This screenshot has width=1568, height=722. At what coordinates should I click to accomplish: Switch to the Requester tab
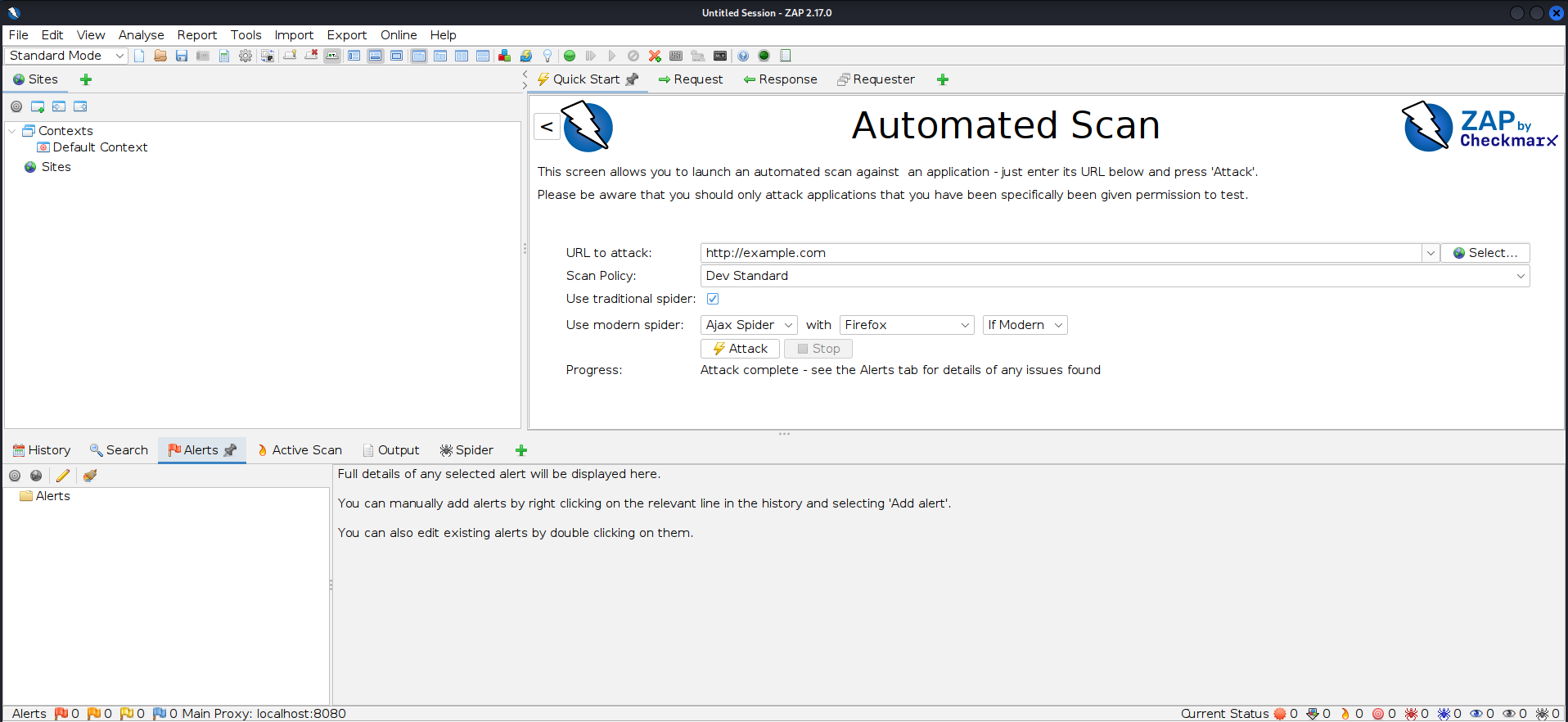point(876,79)
